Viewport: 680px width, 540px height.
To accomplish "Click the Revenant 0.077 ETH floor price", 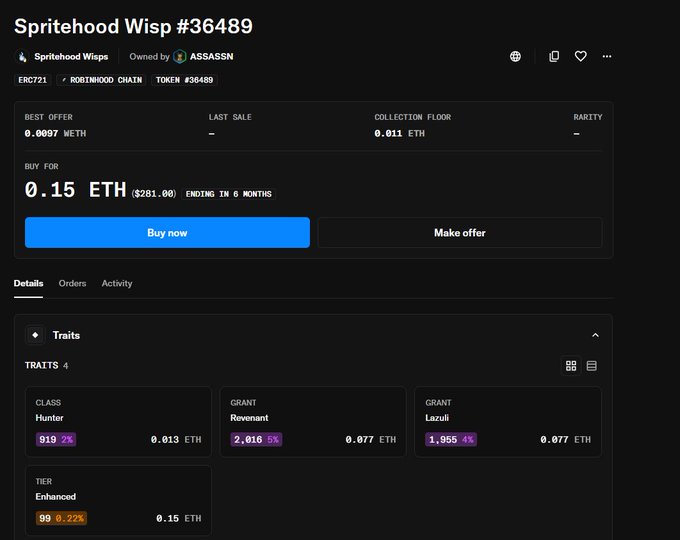I will (x=371, y=439).
